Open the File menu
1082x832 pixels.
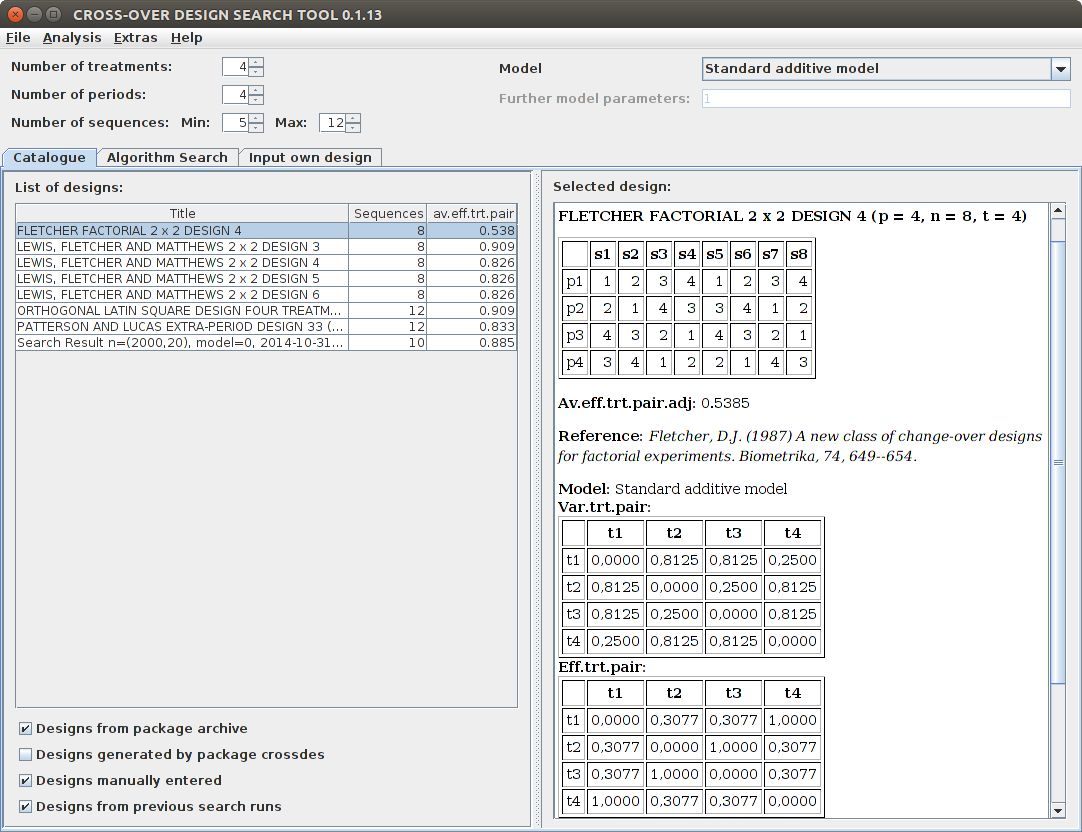click(x=18, y=37)
